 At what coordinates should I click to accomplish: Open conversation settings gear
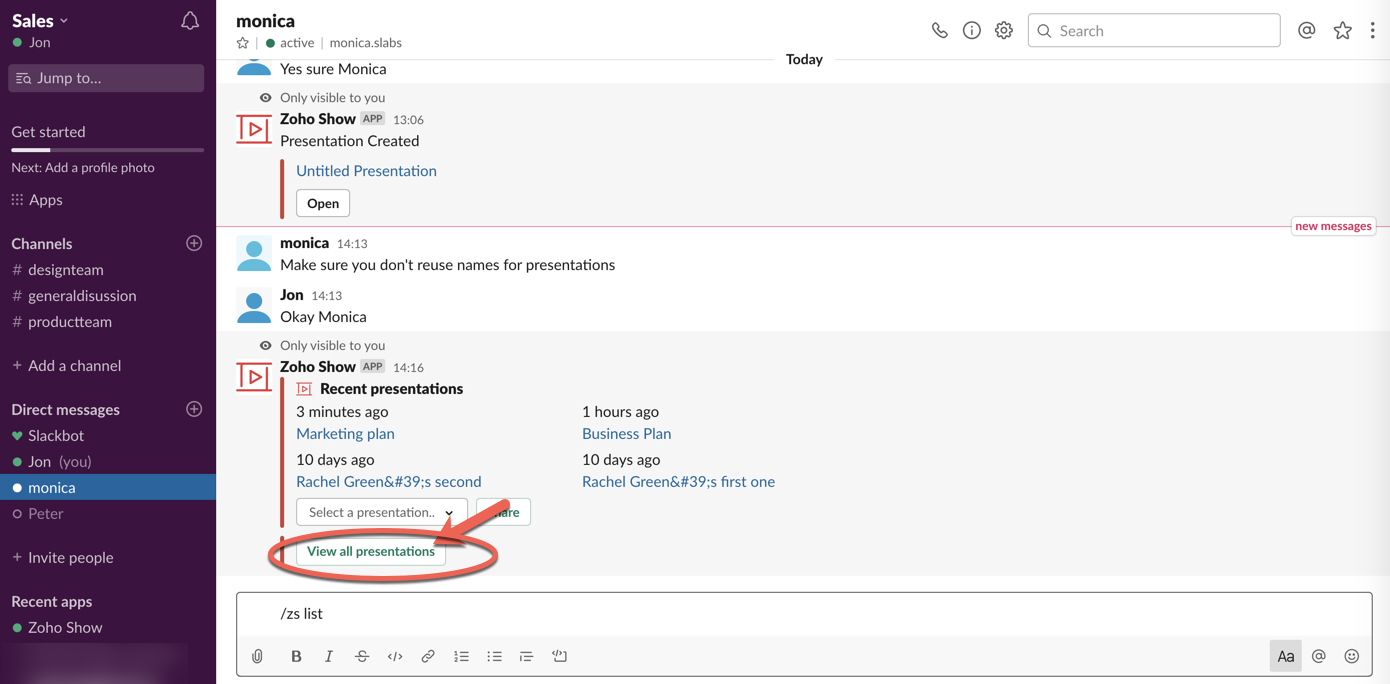tap(1003, 31)
